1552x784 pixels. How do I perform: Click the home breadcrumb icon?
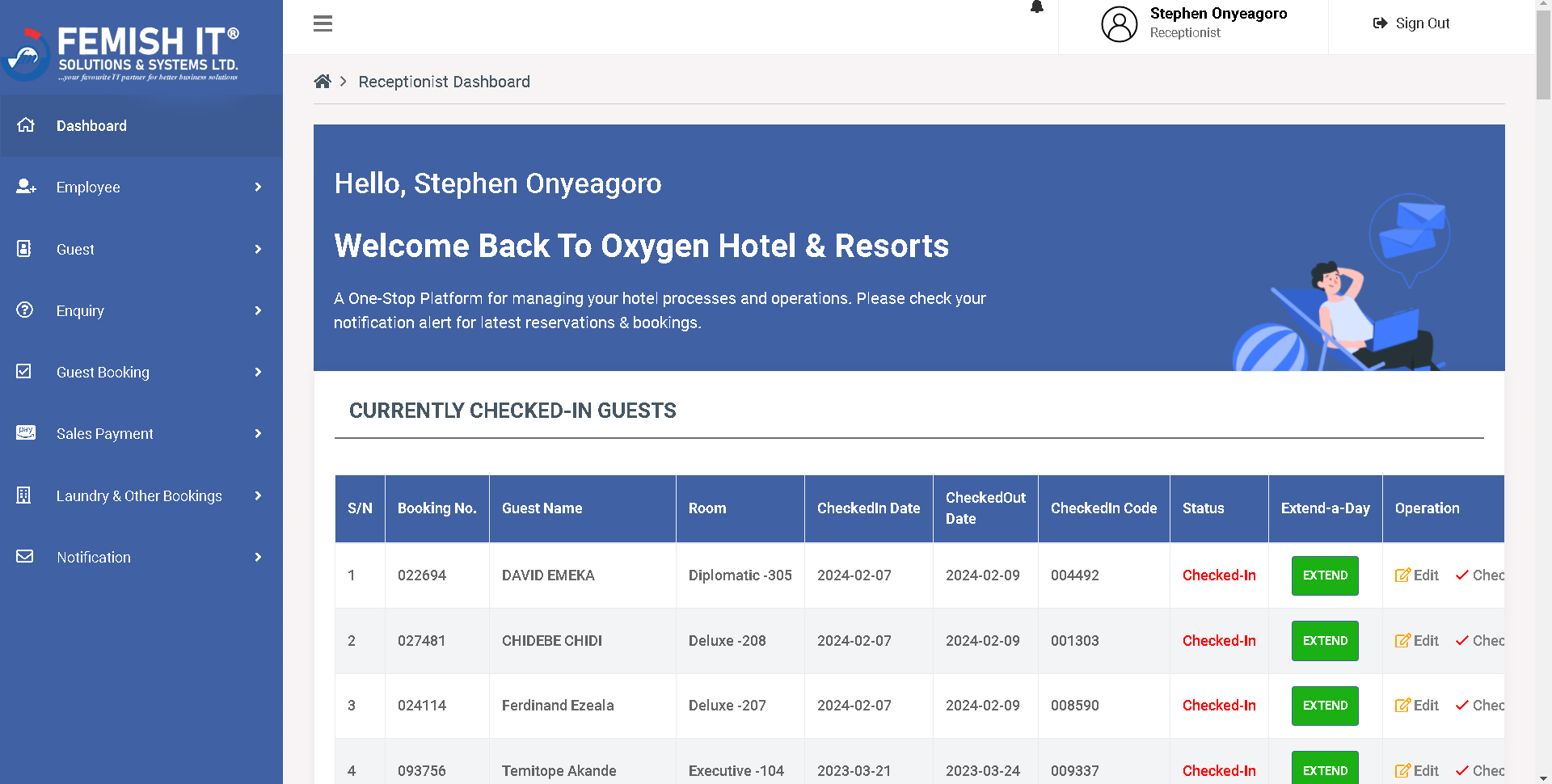click(x=323, y=82)
